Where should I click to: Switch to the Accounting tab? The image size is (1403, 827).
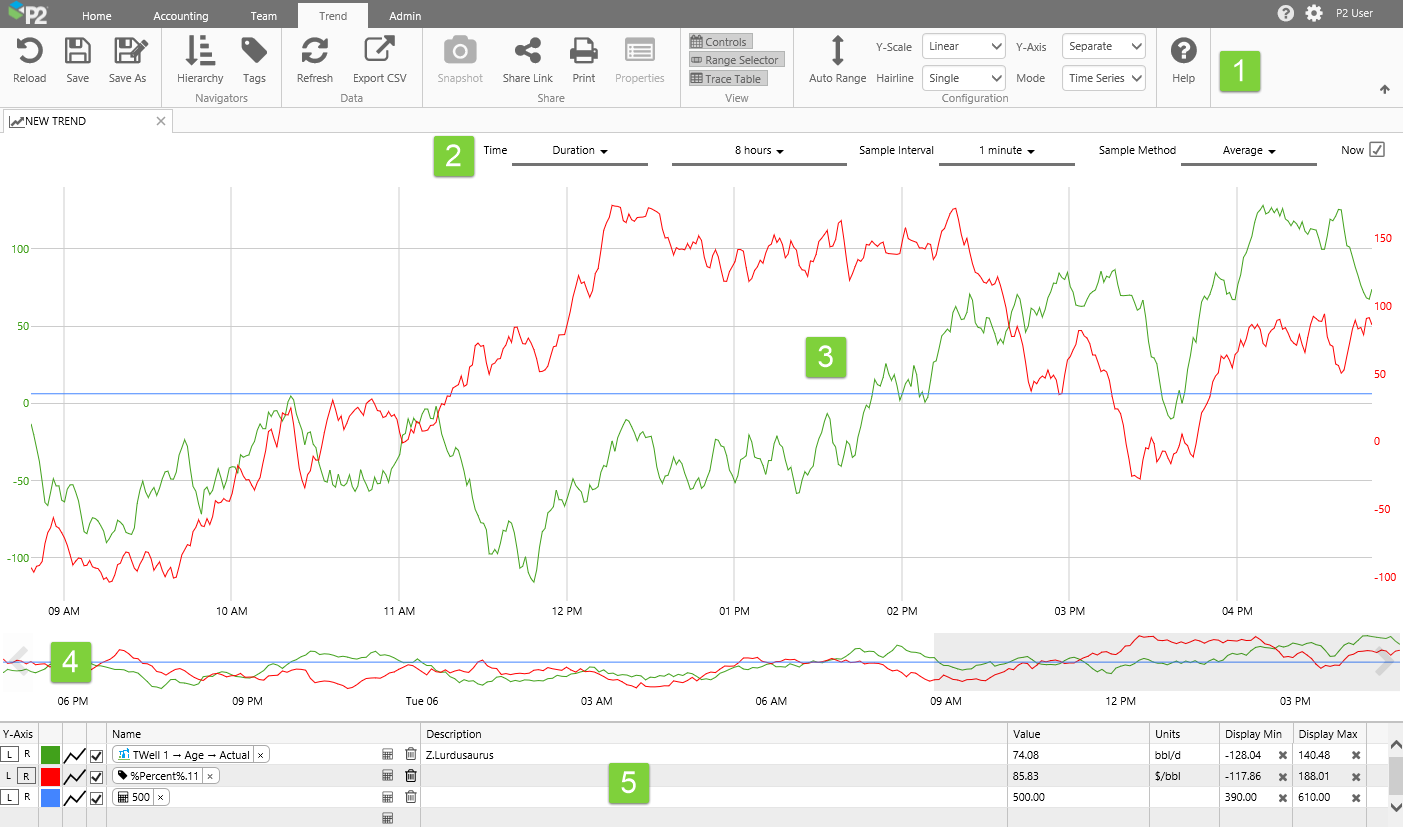pyautogui.click(x=181, y=16)
